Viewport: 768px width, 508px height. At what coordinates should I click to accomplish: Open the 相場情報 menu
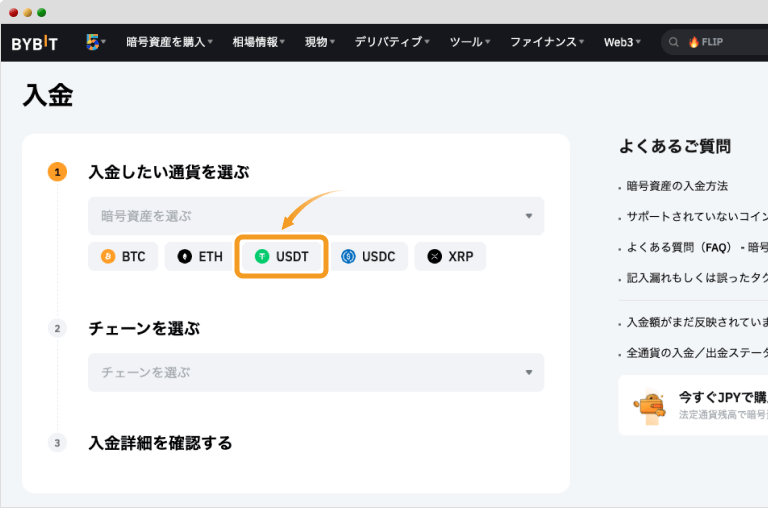tap(258, 42)
